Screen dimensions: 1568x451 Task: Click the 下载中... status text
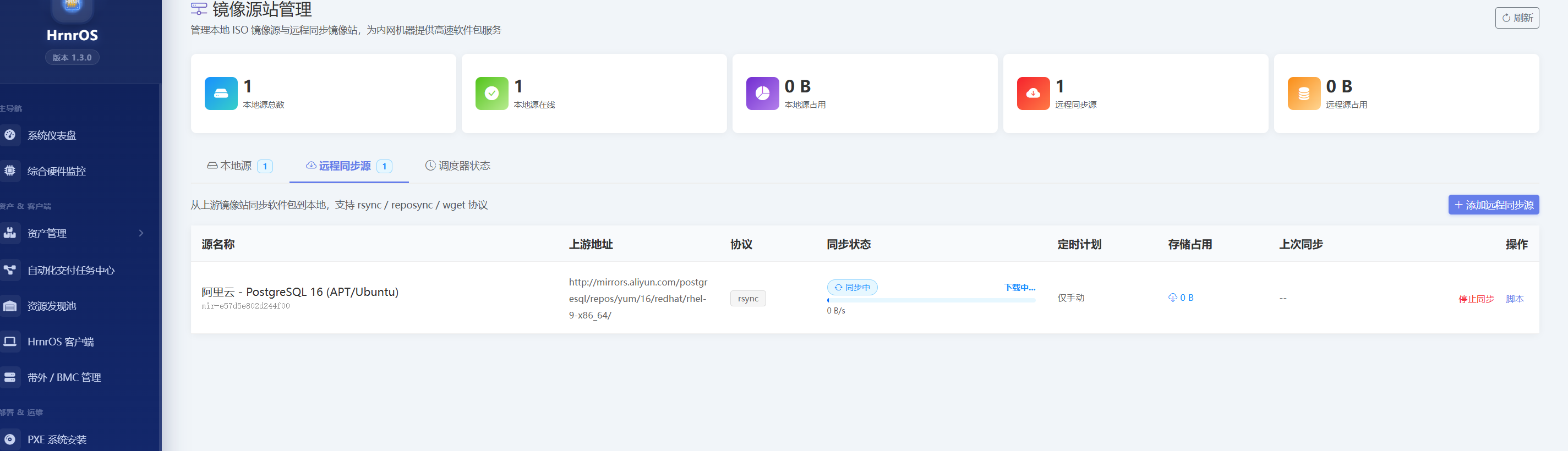click(1020, 287)
